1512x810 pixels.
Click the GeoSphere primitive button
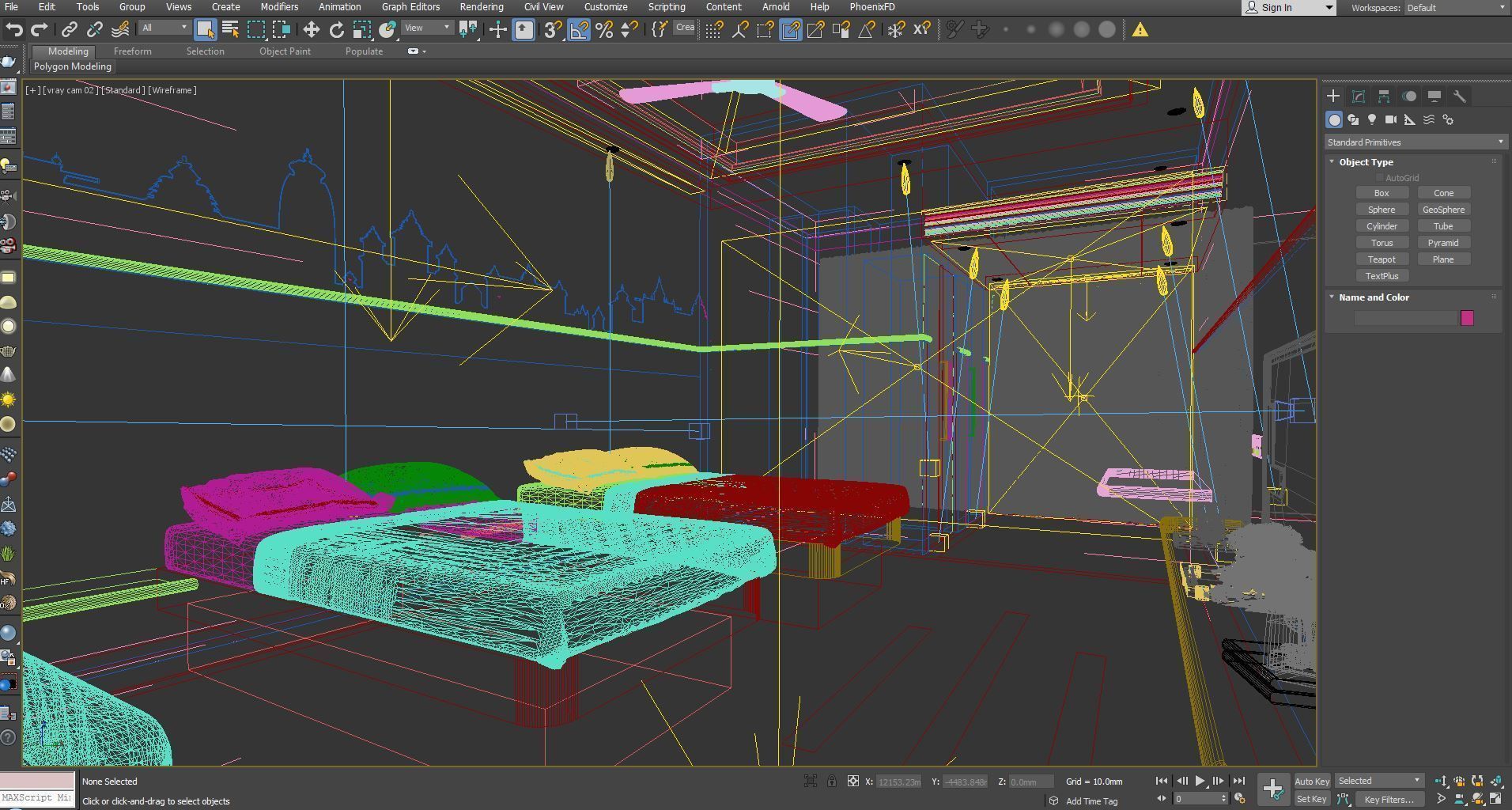click(x=1443, y=210)
